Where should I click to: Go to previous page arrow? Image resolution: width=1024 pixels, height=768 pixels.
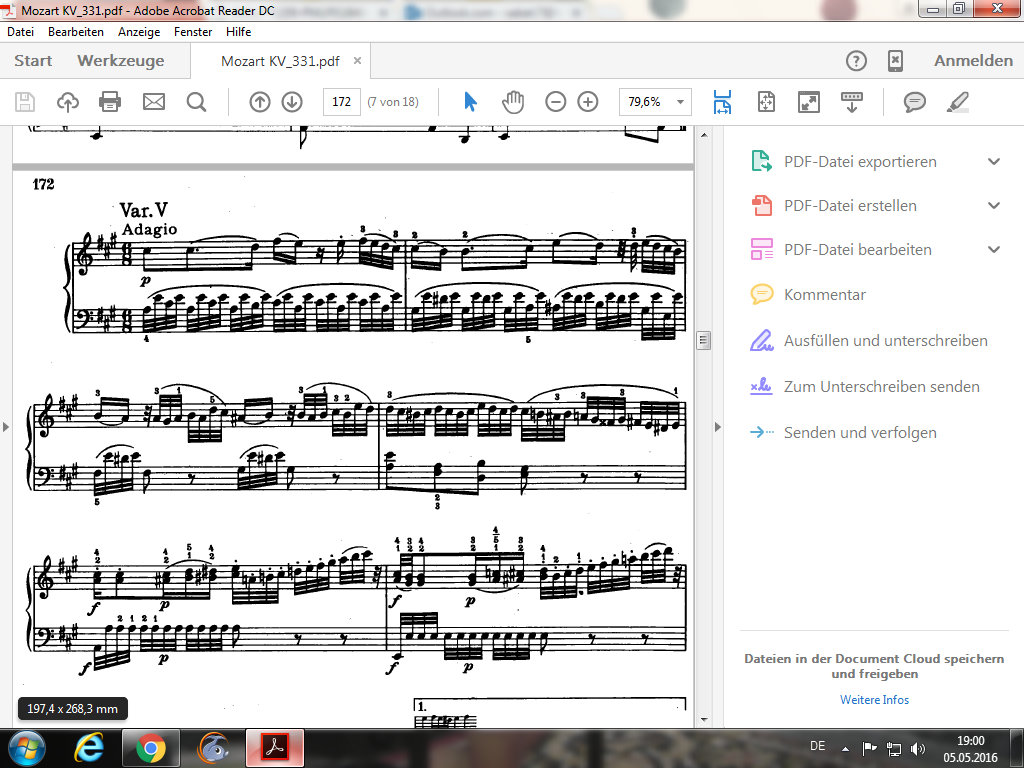260,102
